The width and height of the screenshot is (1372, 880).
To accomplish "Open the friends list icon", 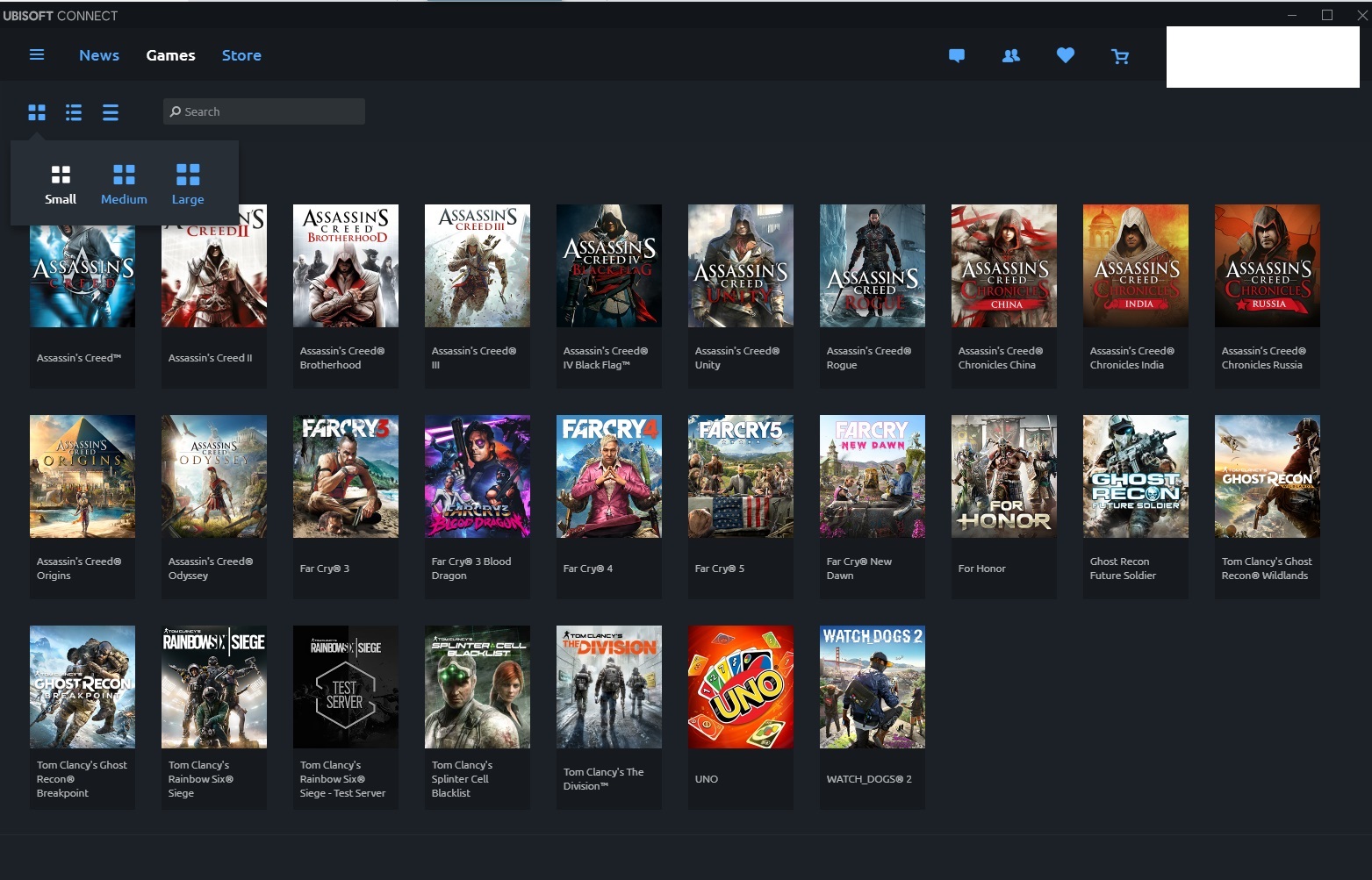I will tap(1011, 56).
